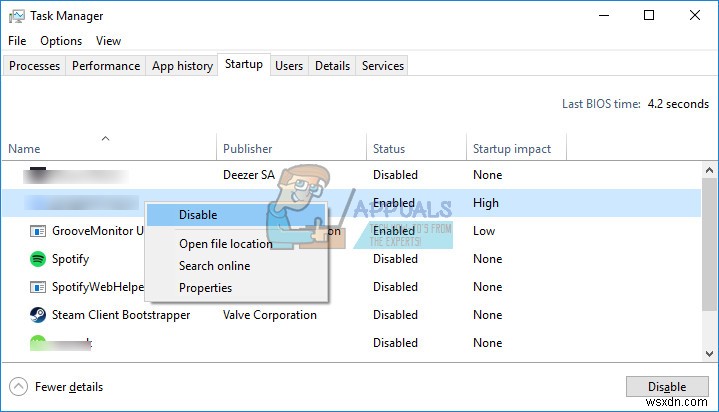Select the Spotify startup entry

[70, 259]
